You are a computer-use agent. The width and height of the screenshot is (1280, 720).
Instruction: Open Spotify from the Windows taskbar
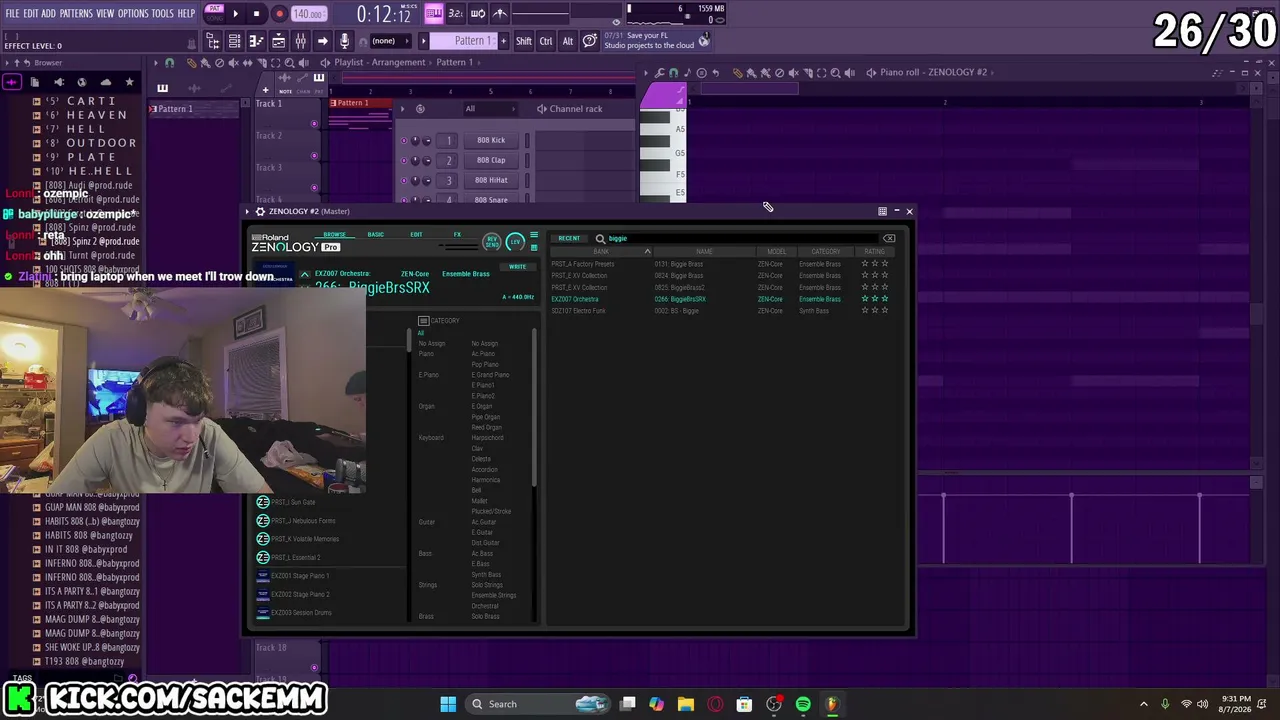803,704
